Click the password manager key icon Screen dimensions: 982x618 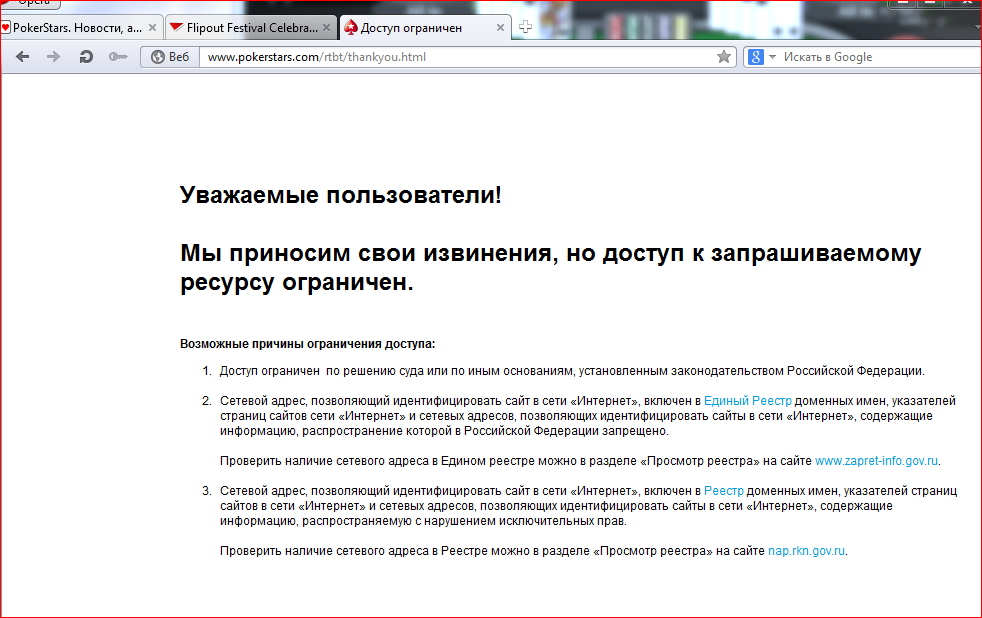pos(117,57)
